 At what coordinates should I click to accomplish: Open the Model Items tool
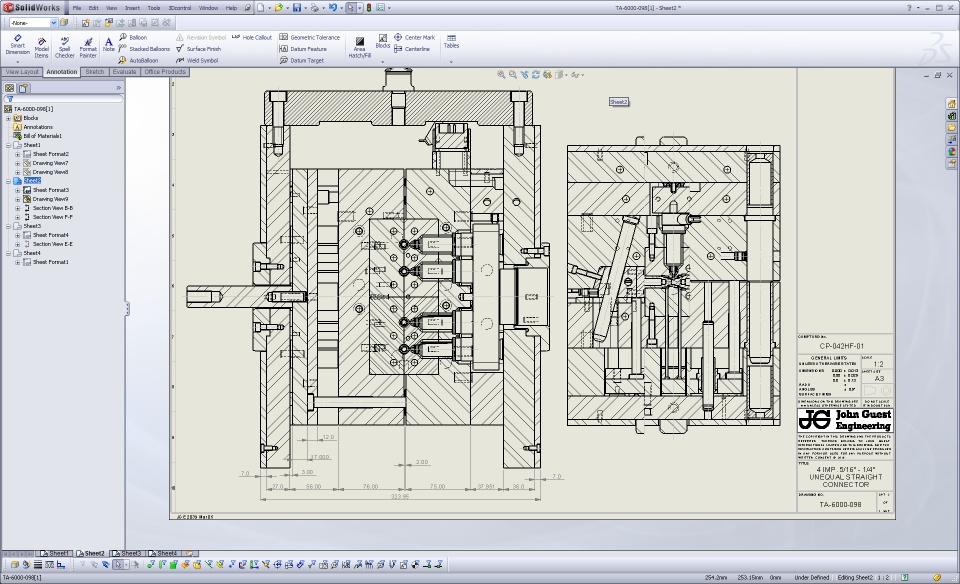tap(41, 48)
